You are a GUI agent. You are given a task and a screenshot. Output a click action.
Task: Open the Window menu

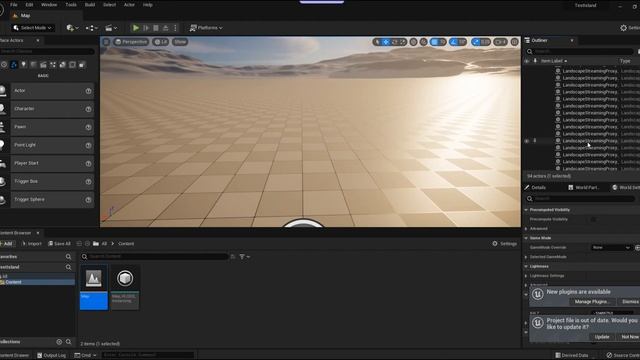coord(49,5)
